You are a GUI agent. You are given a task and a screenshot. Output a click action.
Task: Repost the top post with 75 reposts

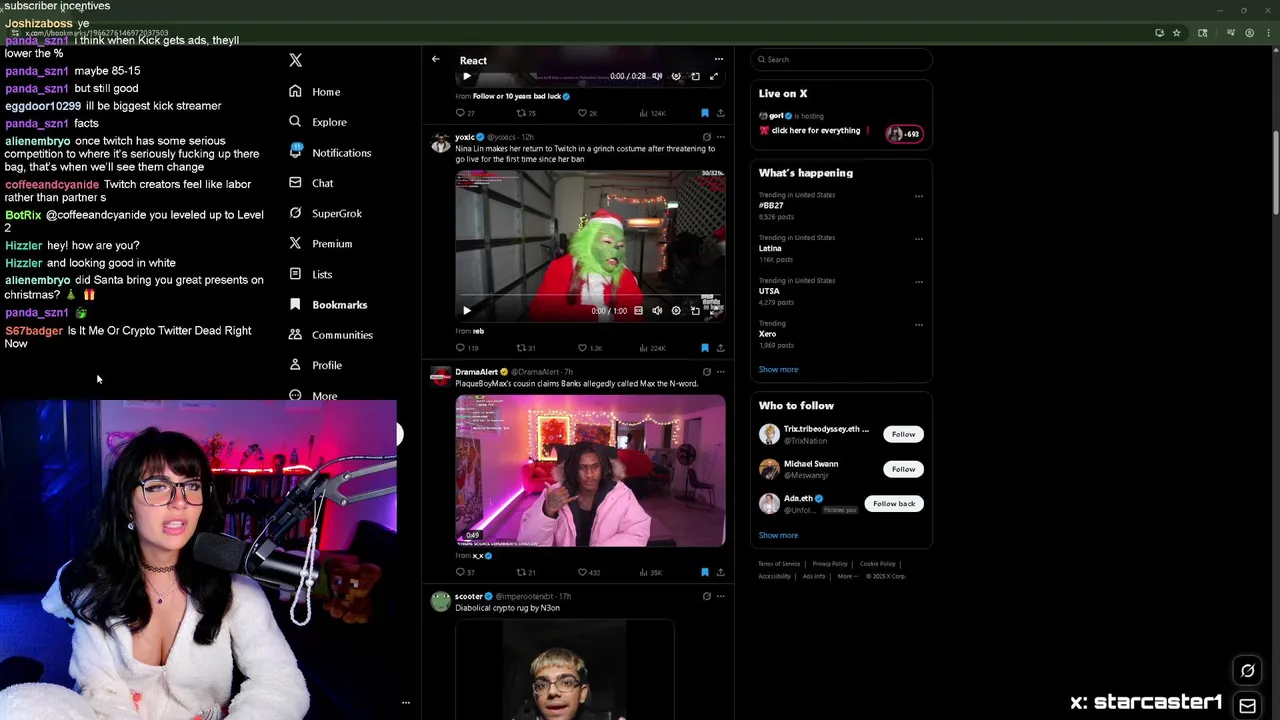(x=526, y=113)
